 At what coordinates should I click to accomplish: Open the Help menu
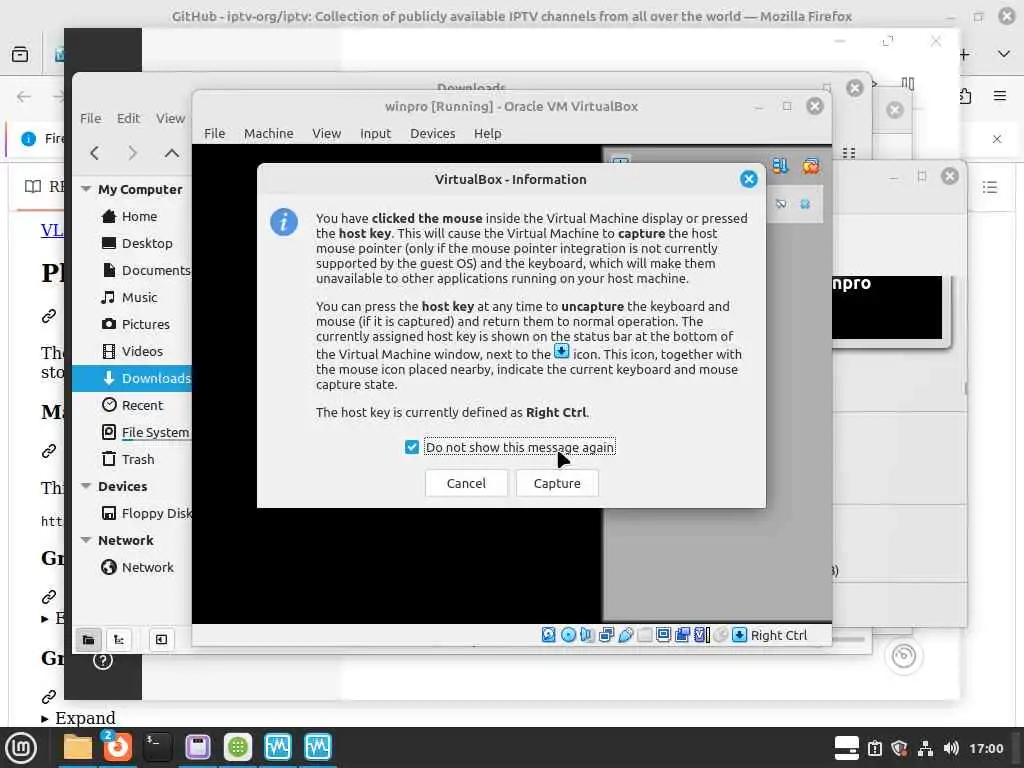[488, 133]
